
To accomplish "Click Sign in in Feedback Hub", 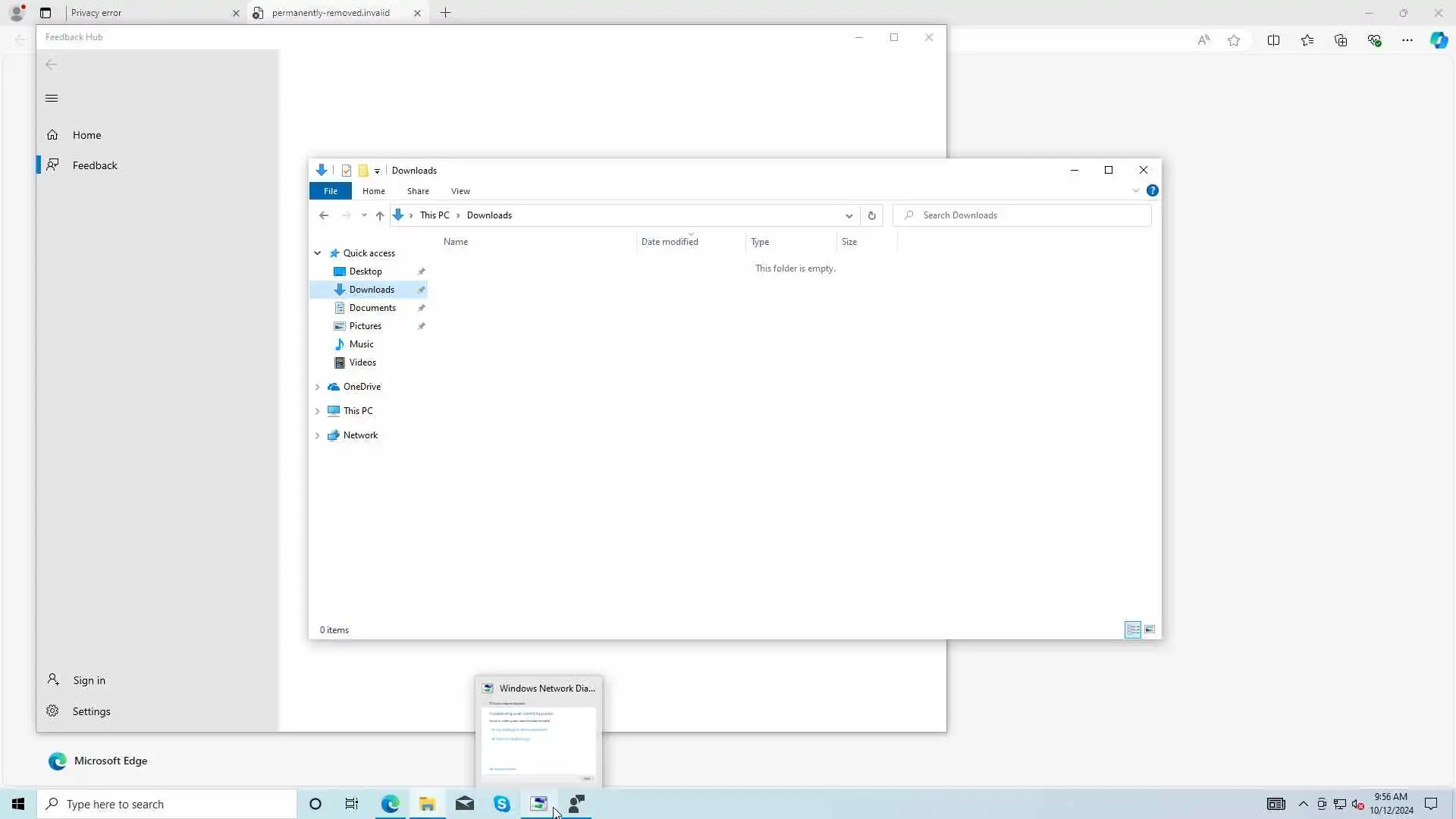I will tap(89, 680).
